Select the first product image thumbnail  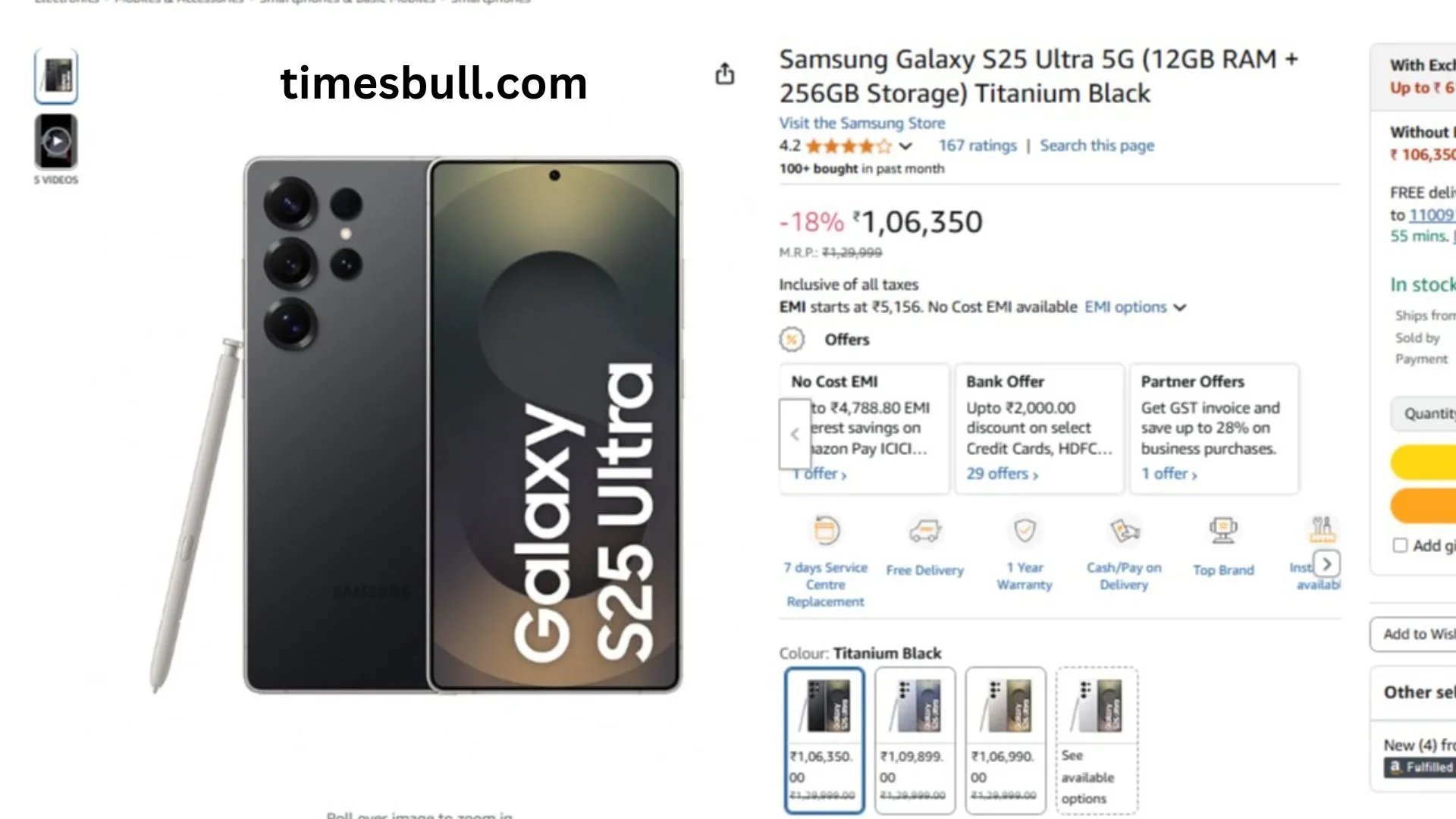click(56, 76)
